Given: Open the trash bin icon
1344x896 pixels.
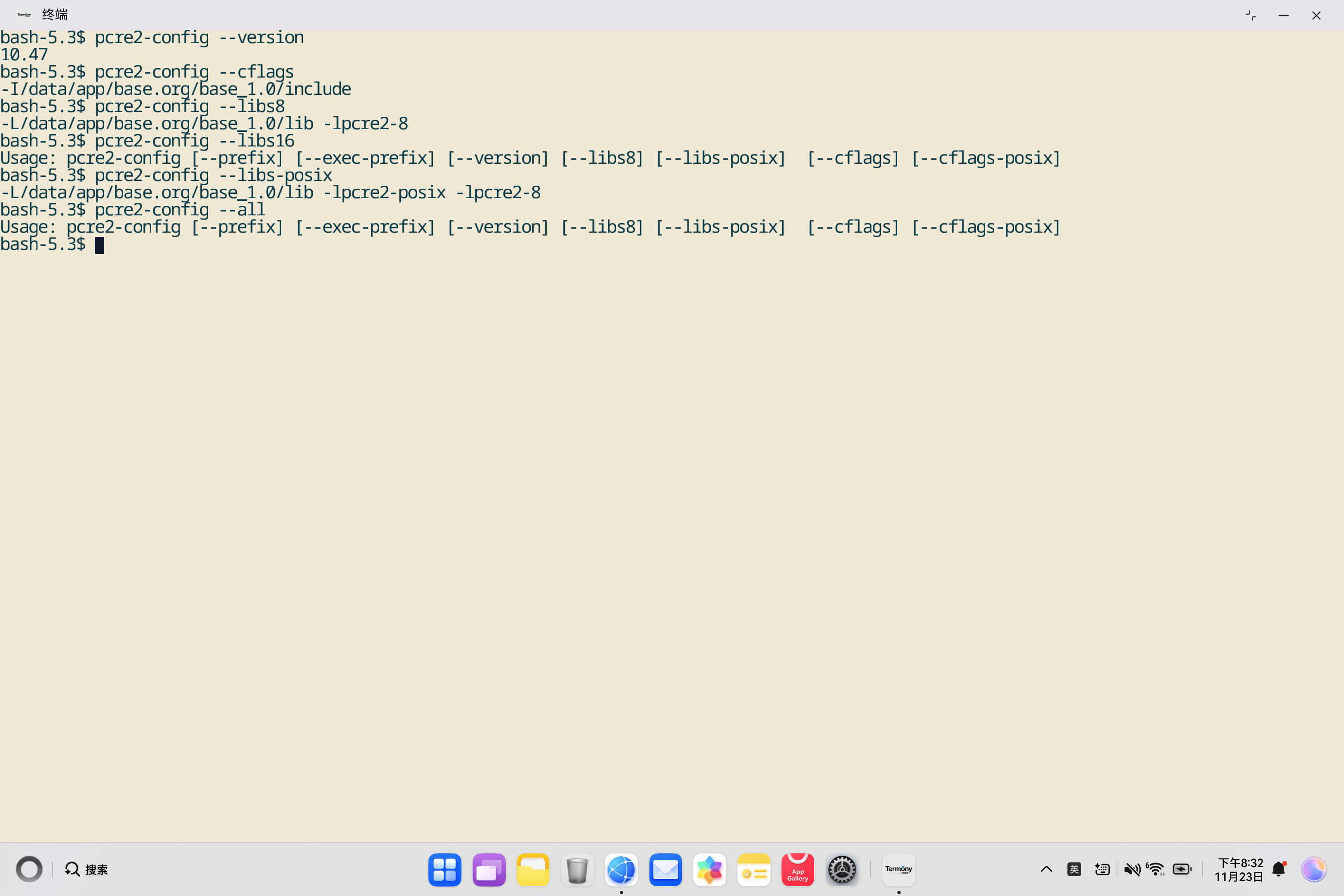Looking at the screenshot, I should (577, 869).
